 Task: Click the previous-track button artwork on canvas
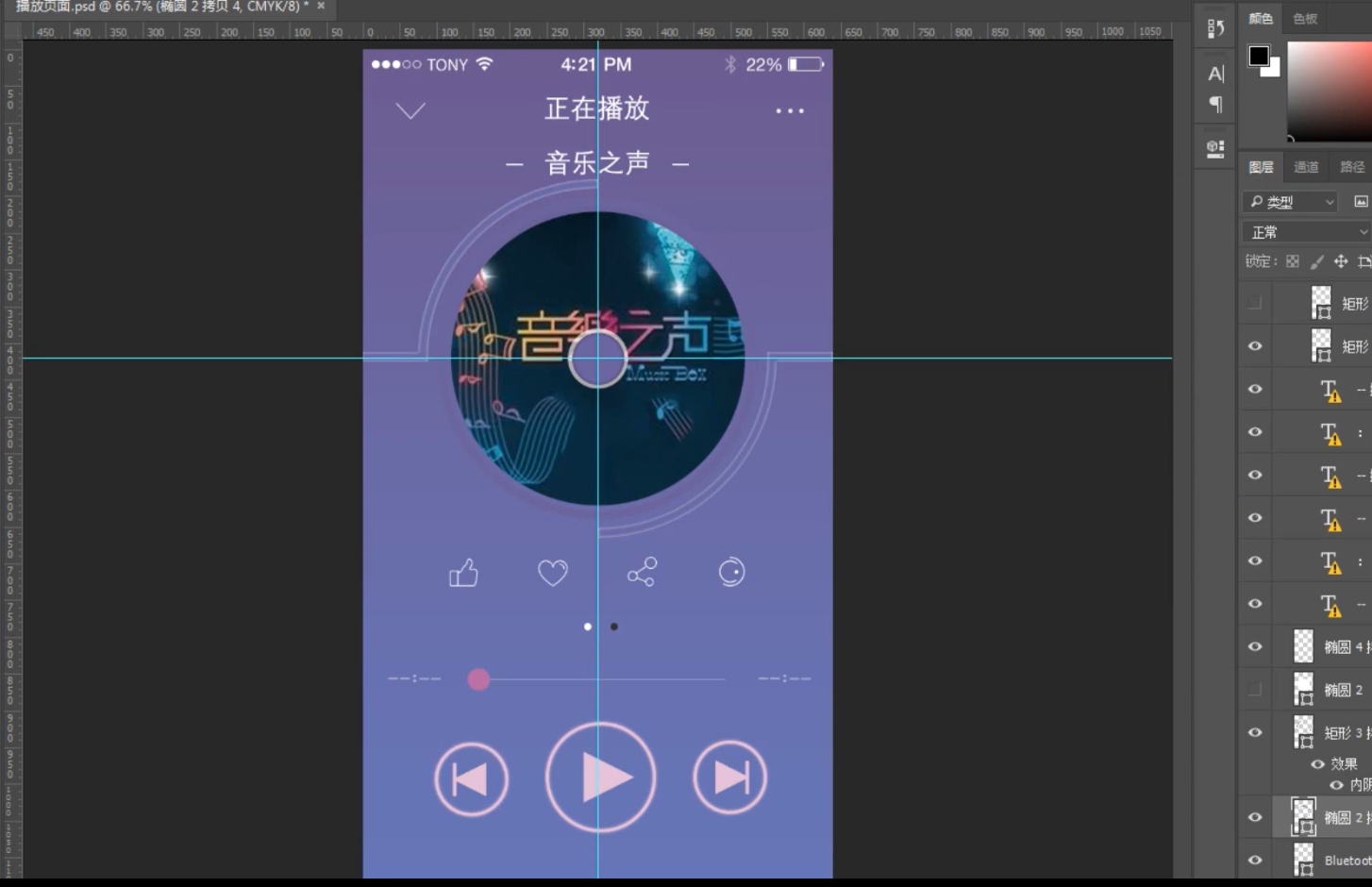[471, 778]
